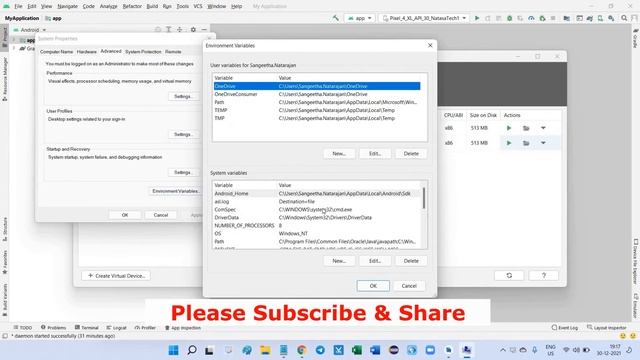Click Create Virtual Device button

coord(116,276)
